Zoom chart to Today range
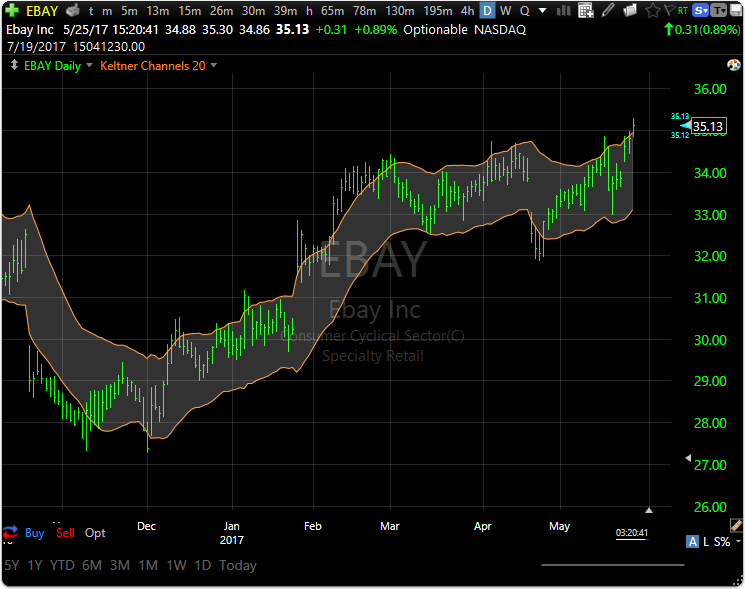 (238, 565)
